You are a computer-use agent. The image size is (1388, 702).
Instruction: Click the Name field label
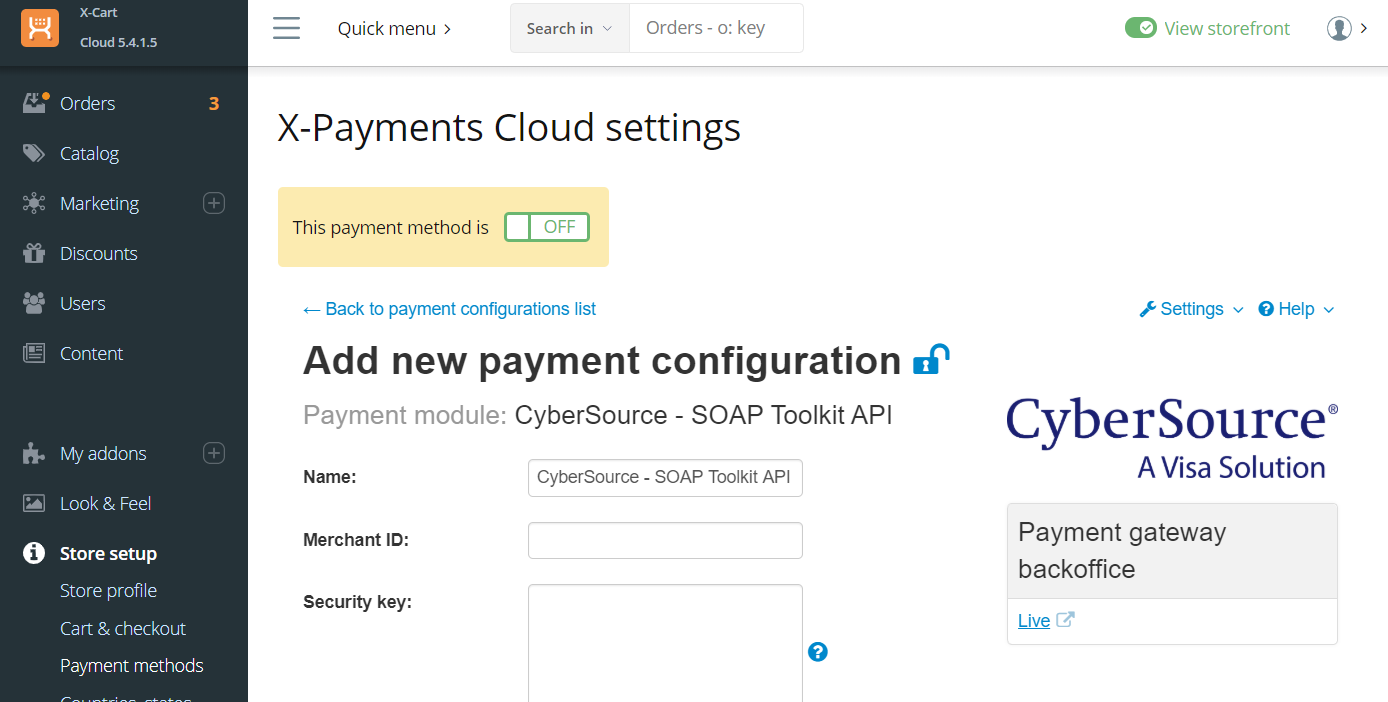[329, 477]
